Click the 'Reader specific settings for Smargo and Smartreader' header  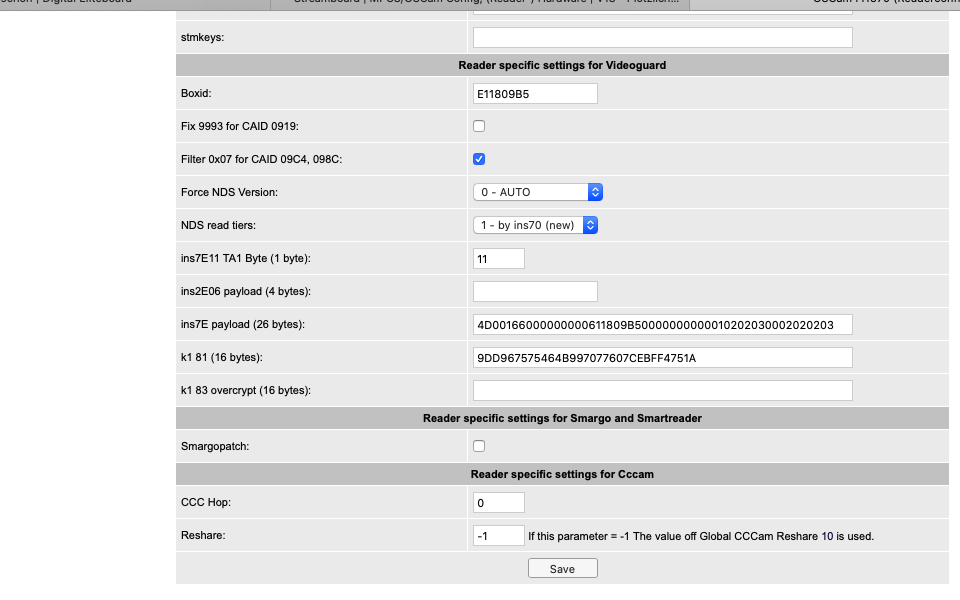562,419
